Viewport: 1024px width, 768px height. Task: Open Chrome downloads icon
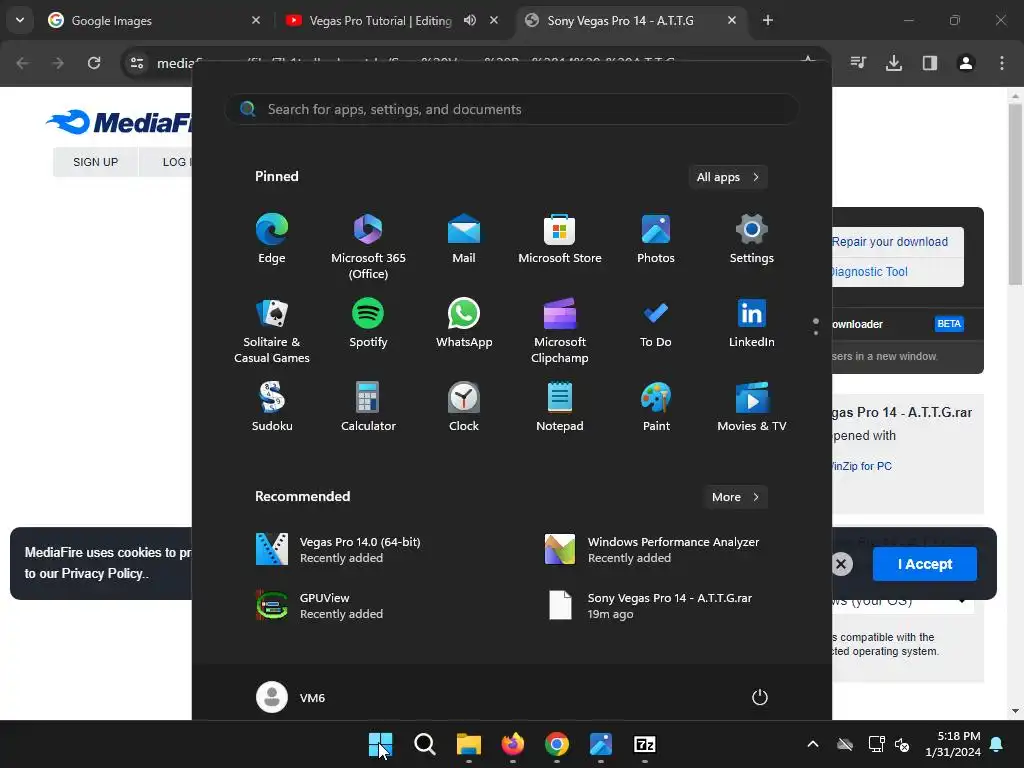893,63
